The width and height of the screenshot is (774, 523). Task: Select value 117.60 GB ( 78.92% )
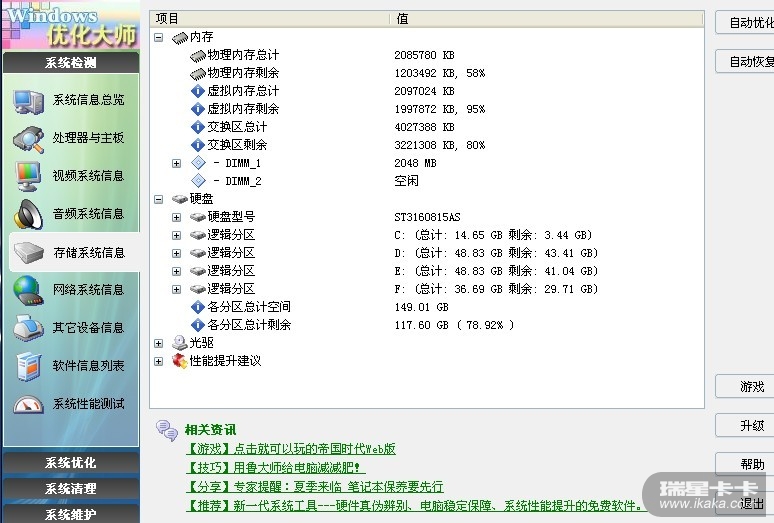click(x=454, y=325)
